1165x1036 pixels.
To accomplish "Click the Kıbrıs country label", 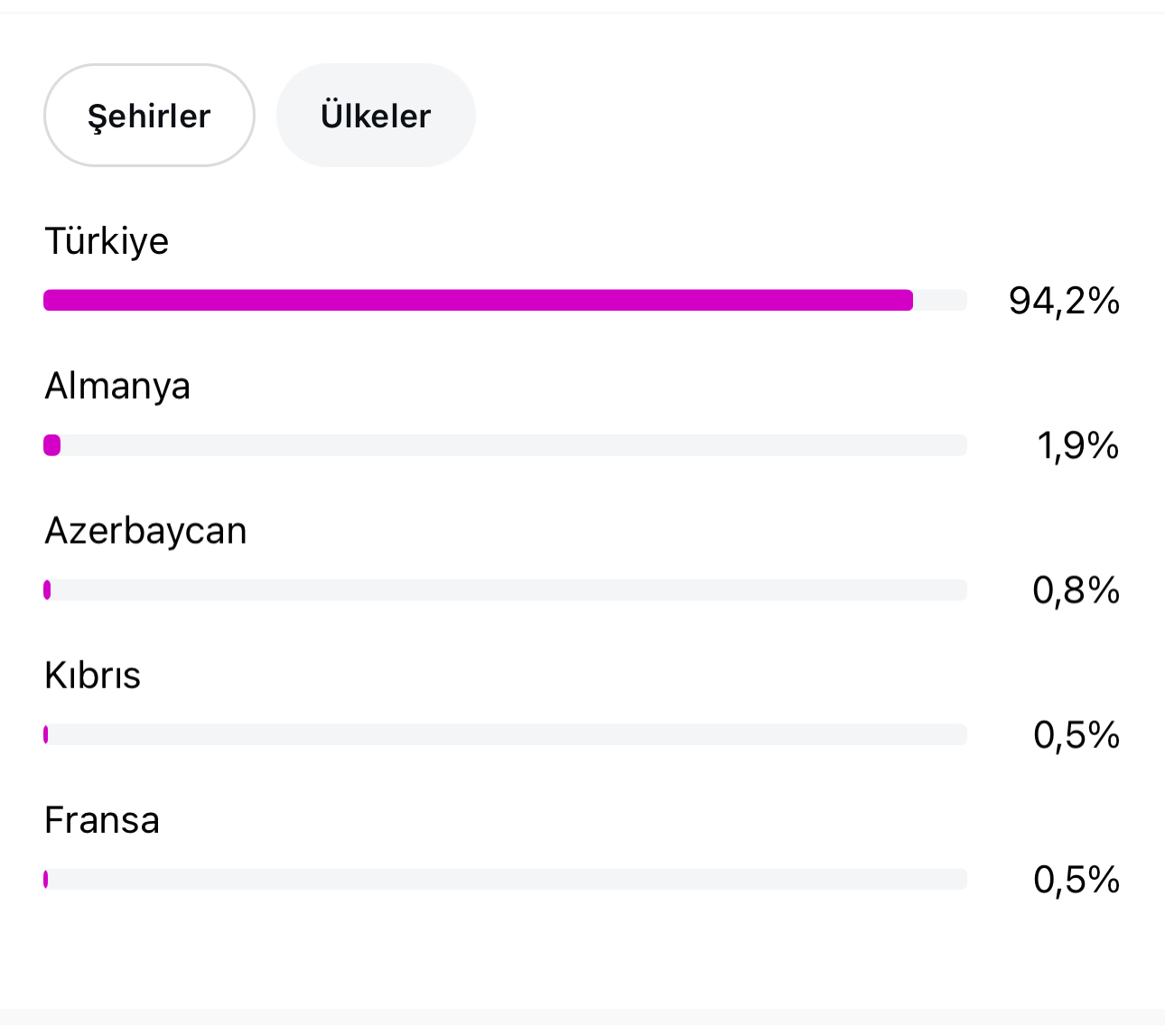I will coord(92,676).
